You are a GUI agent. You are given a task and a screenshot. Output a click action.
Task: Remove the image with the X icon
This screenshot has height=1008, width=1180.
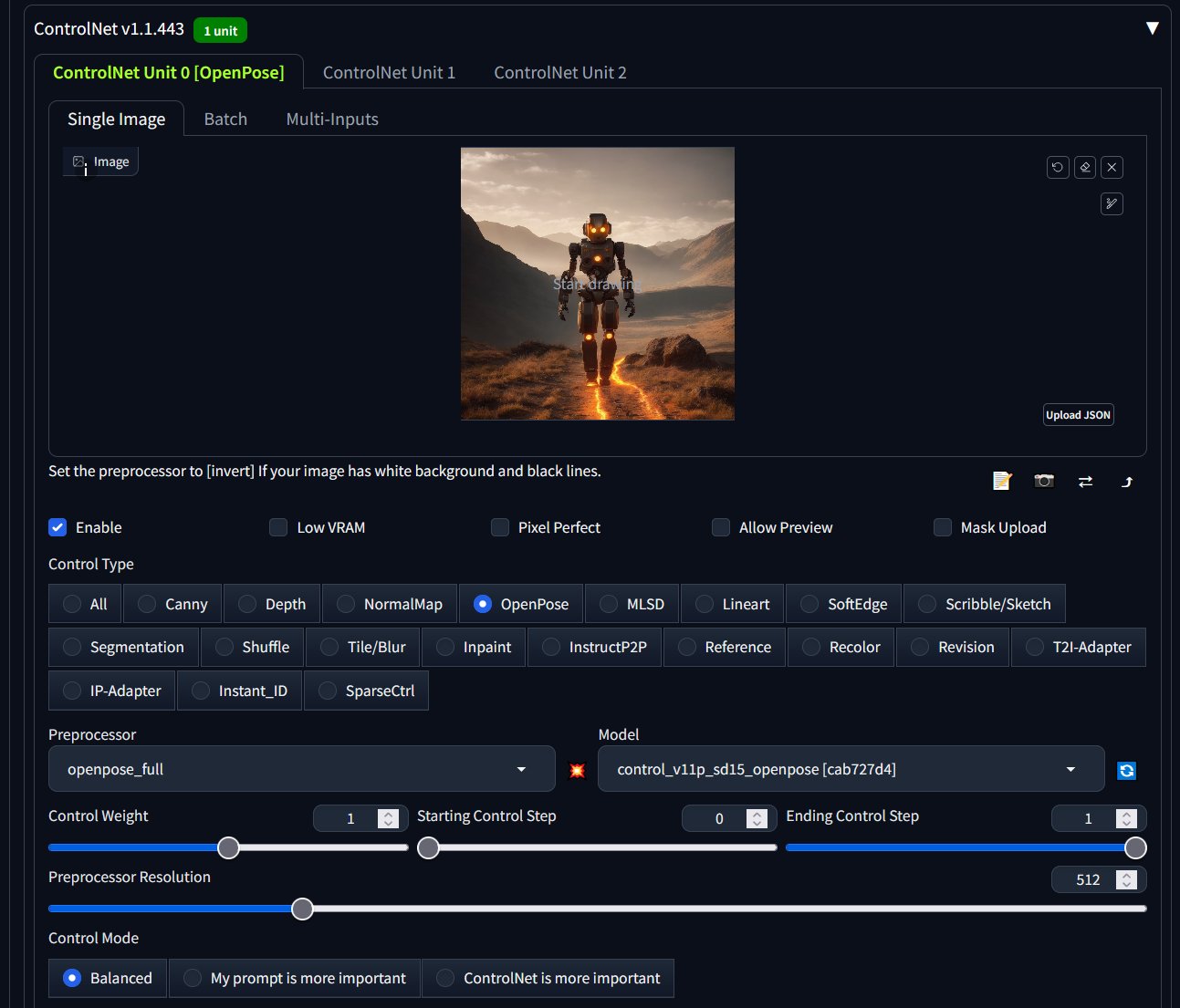point(1112,167)
